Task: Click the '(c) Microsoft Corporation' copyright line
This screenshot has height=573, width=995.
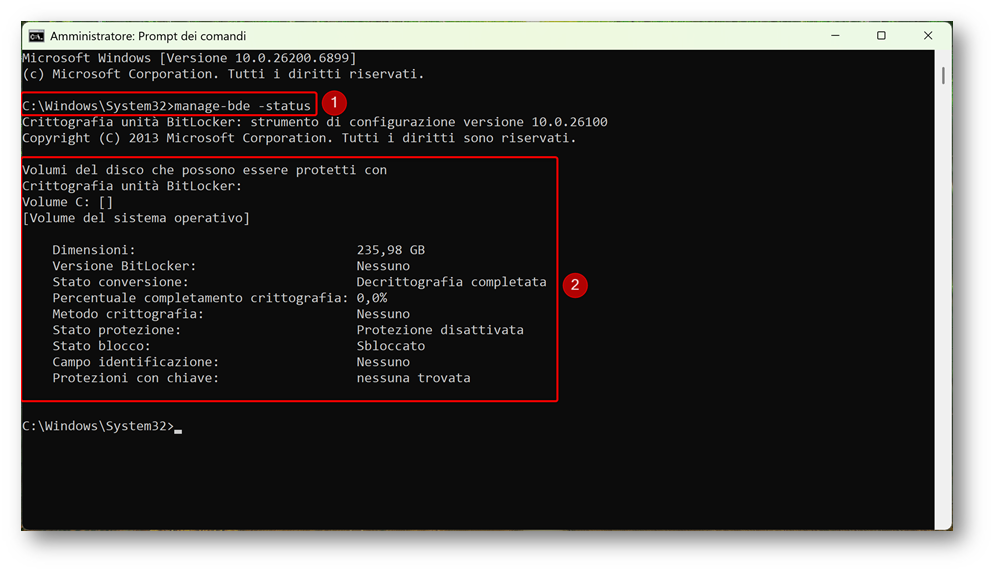Action: 223,74
